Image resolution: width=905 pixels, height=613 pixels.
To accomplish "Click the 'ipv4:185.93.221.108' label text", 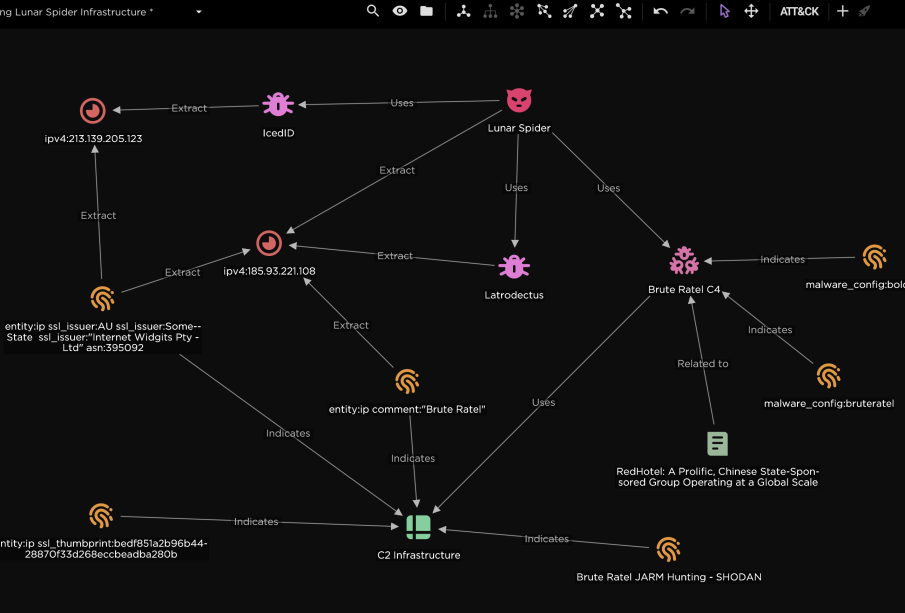I will pos(270,271).
